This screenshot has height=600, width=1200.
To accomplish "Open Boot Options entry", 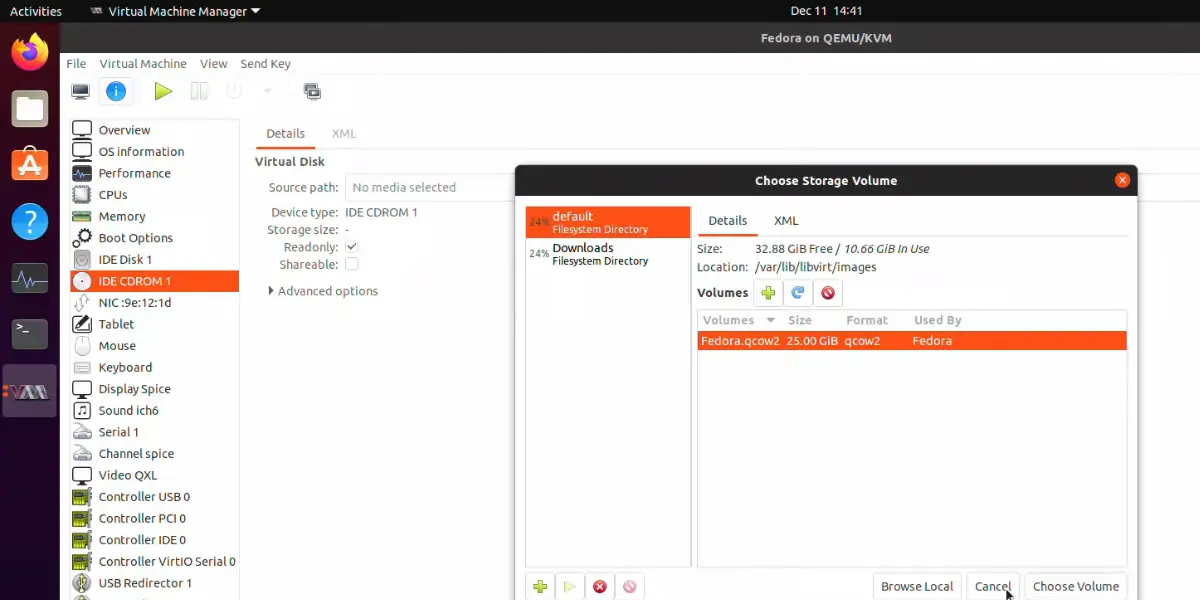I will (155, 238).
